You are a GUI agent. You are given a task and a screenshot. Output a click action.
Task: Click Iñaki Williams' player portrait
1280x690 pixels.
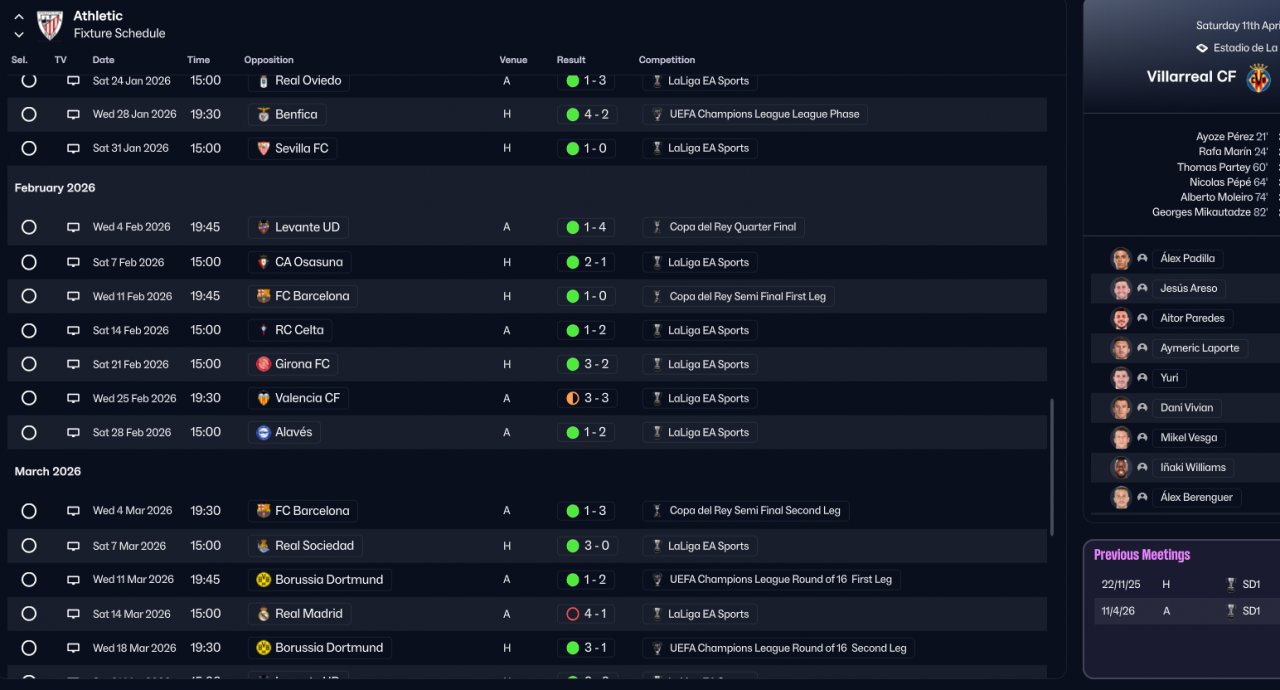pos(1121,468)
